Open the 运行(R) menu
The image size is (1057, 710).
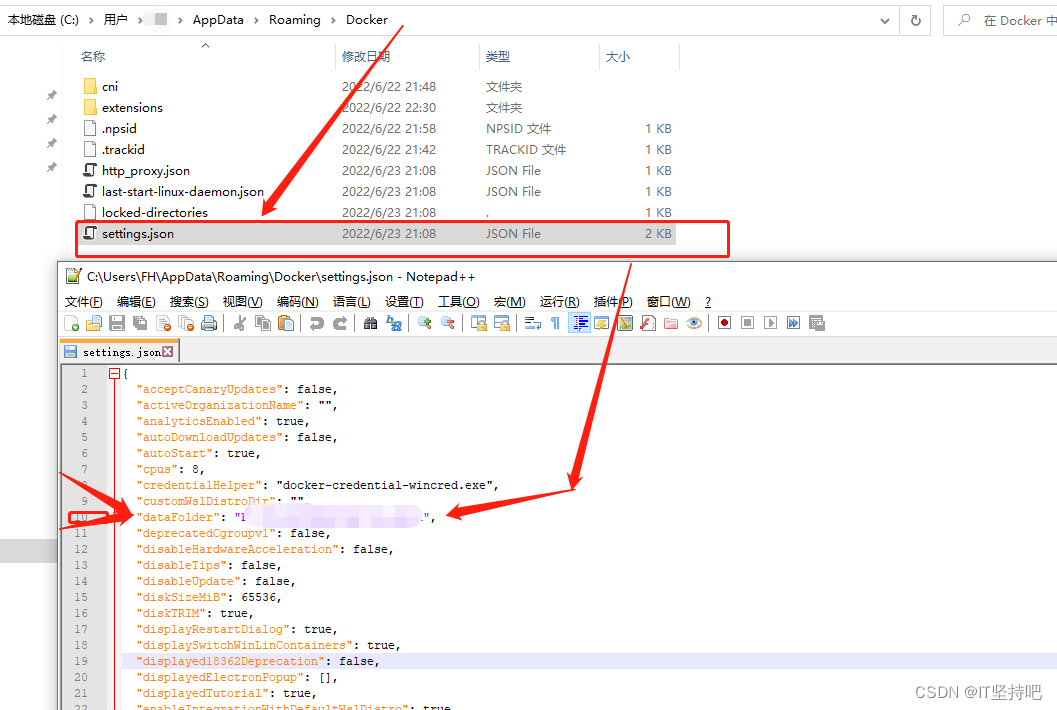click(x=560, y=302)
